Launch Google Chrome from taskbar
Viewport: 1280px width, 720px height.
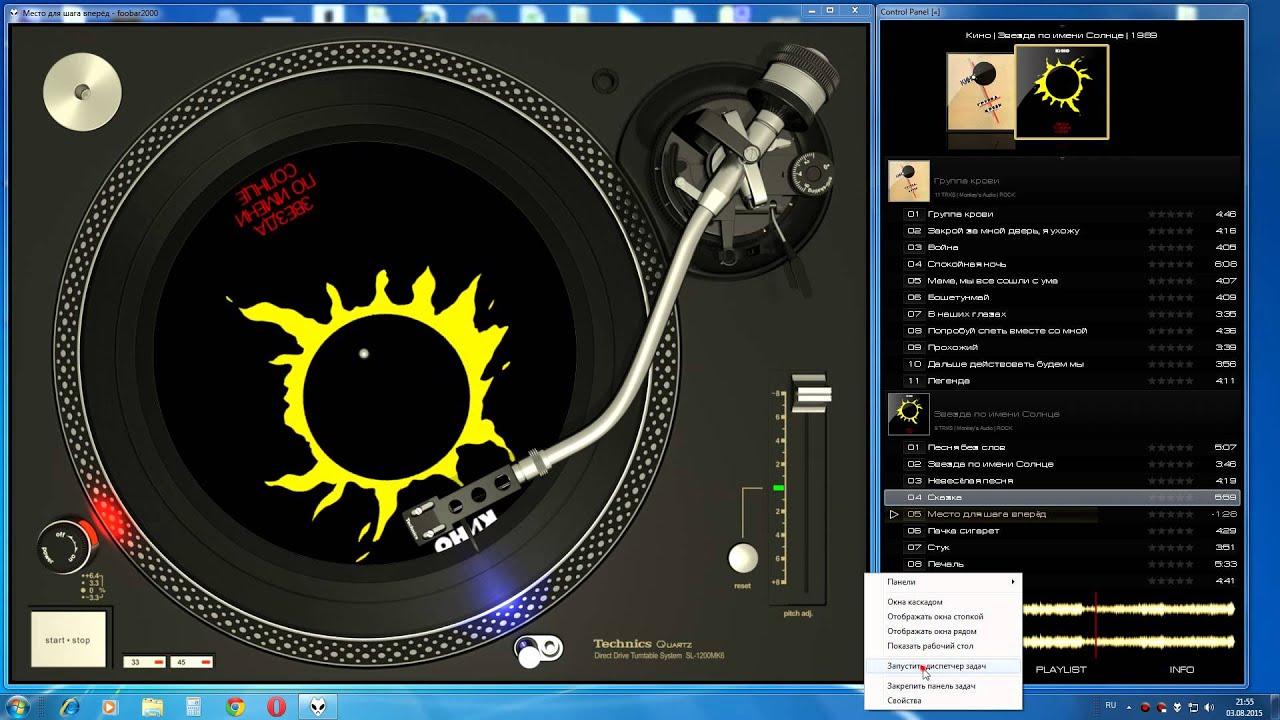click(235, 707)
